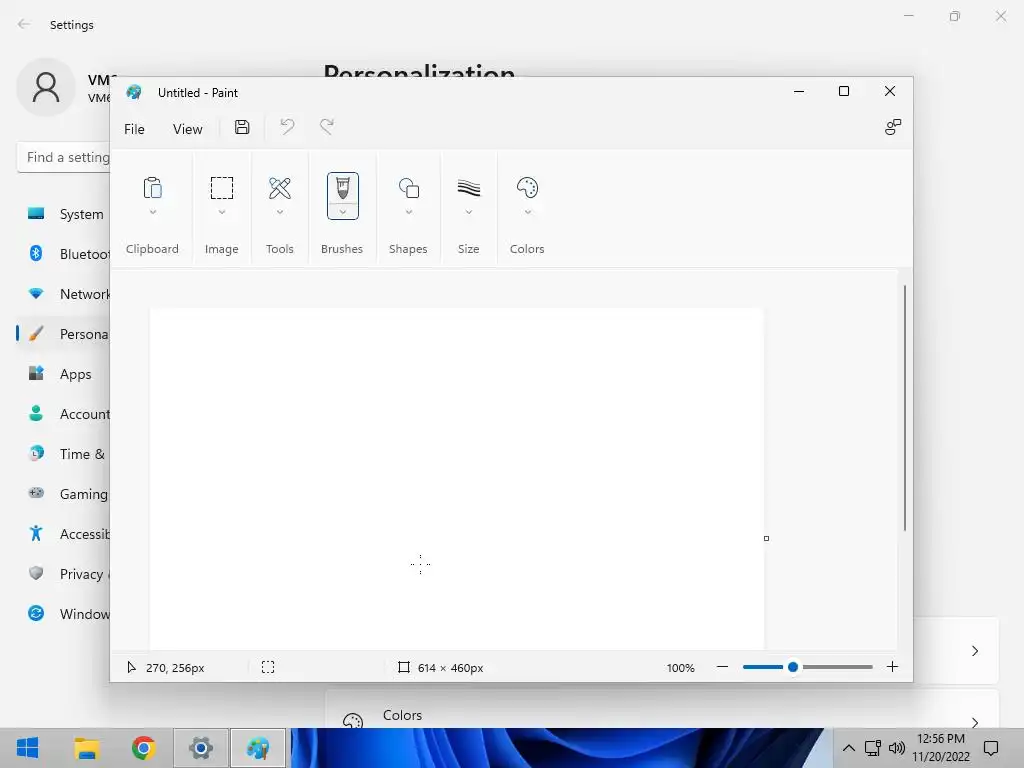Open the notification center icon
Viewport: 1024px width, 768px height.
(x=991, y=748)
